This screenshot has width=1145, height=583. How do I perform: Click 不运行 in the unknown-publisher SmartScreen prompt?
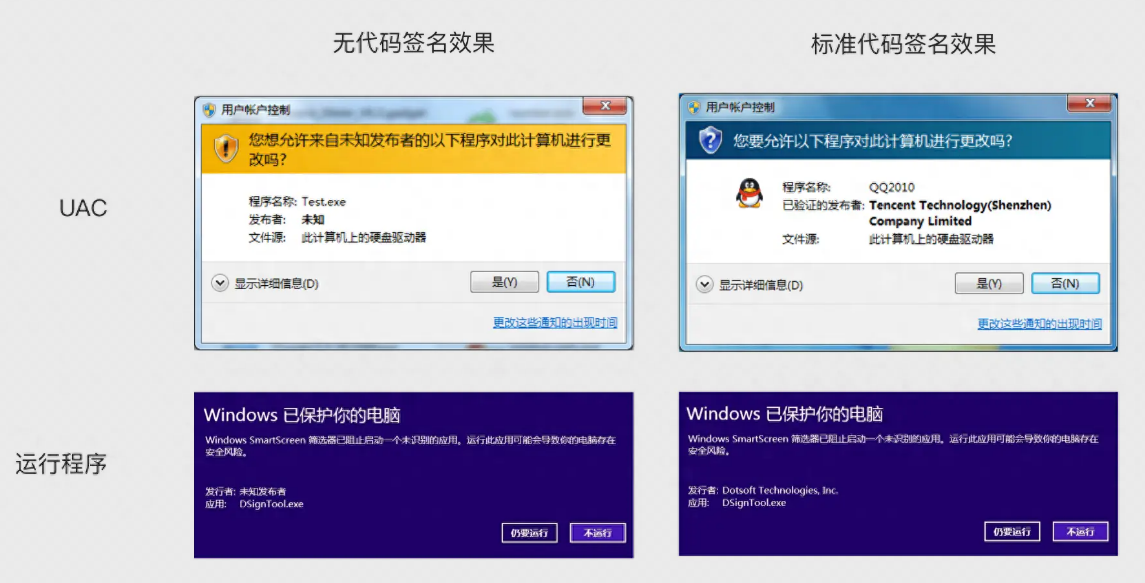coord(597,533)
